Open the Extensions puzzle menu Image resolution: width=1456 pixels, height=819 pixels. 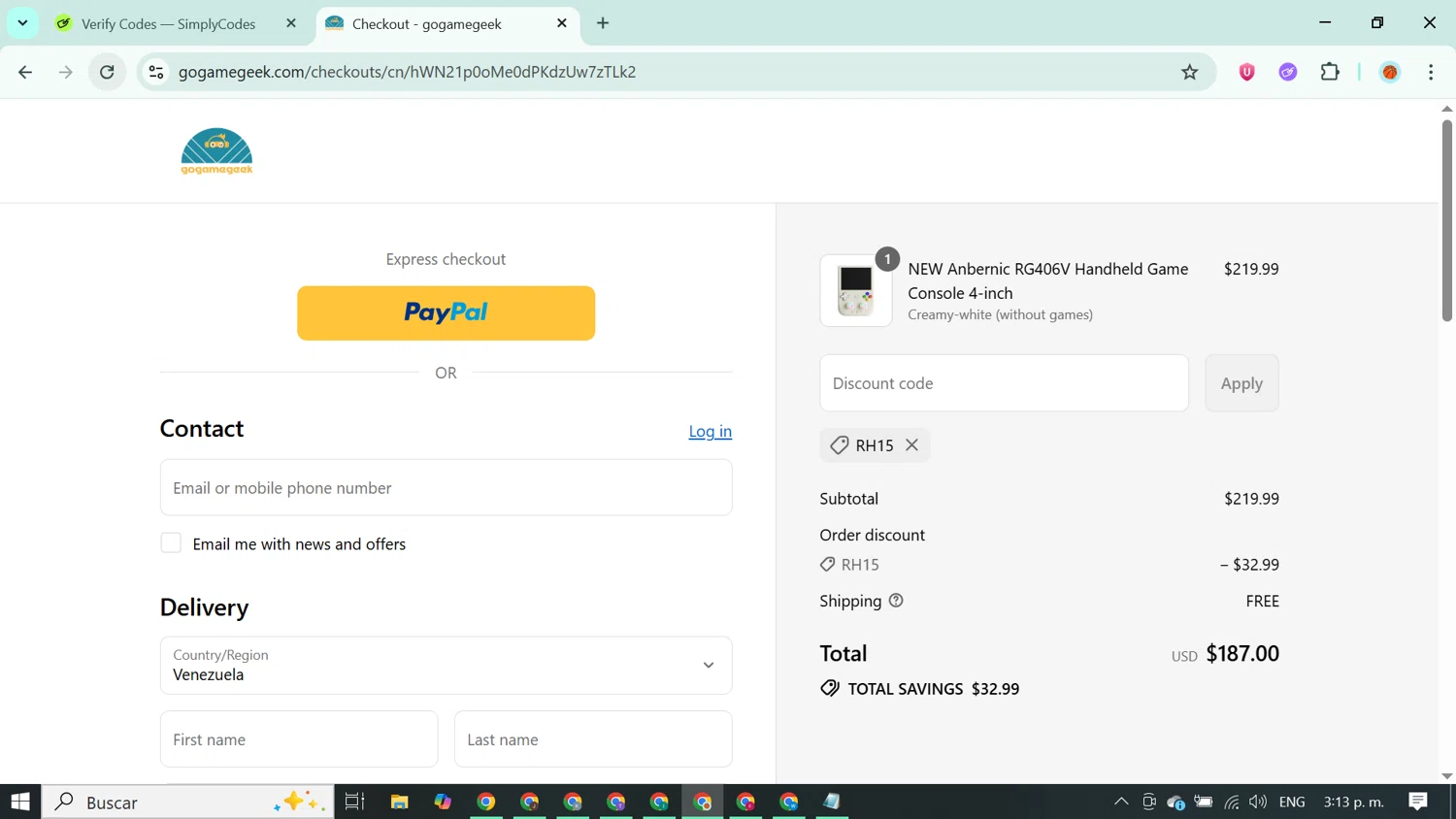pyautogui.click(x=1330, y=72)
